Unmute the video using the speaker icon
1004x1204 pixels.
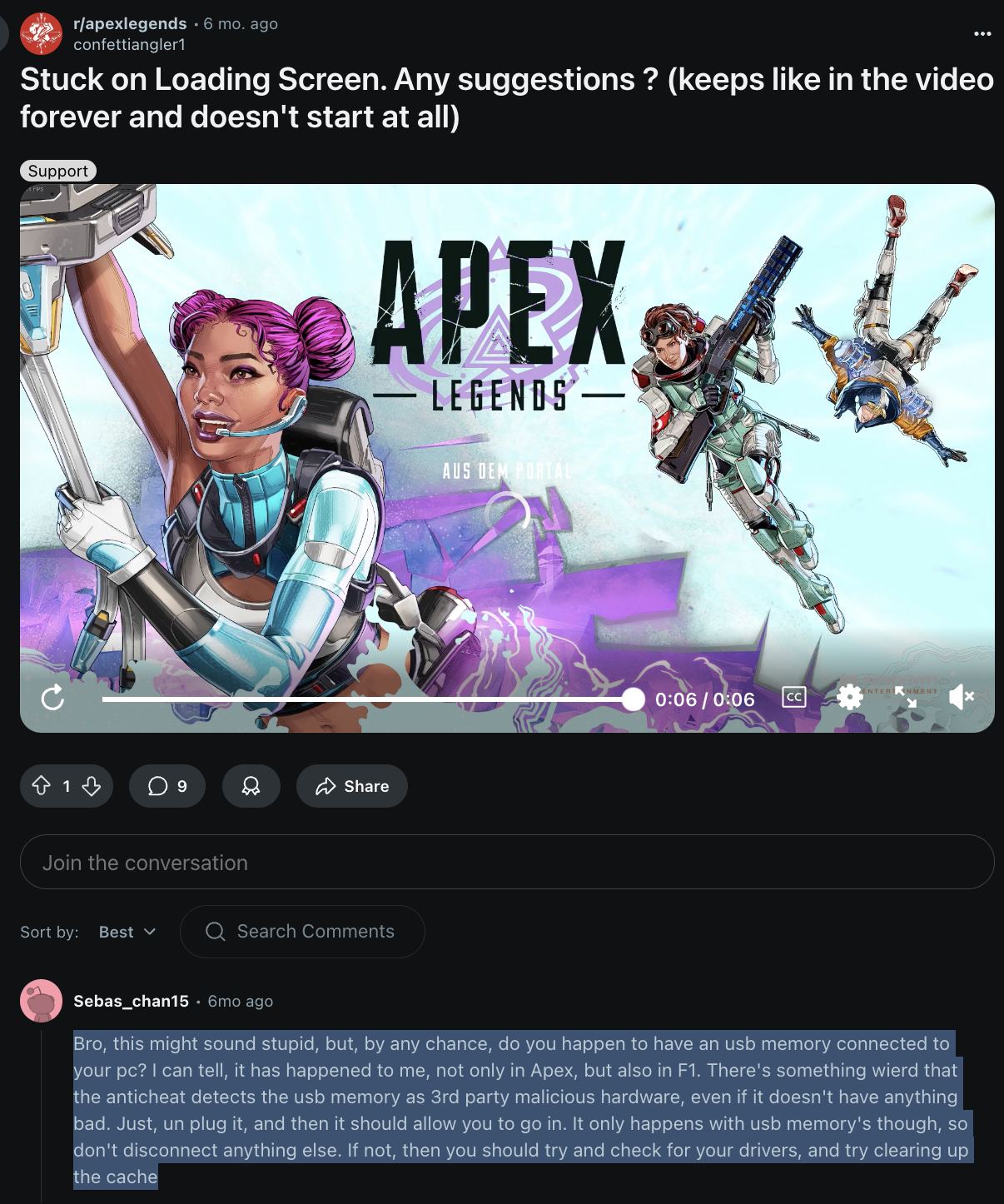coord(962,697)
